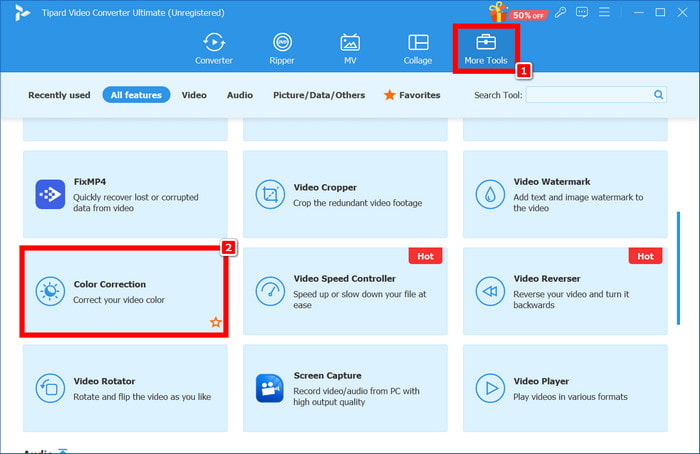Launch Color Correction tool title

point(110,284)
